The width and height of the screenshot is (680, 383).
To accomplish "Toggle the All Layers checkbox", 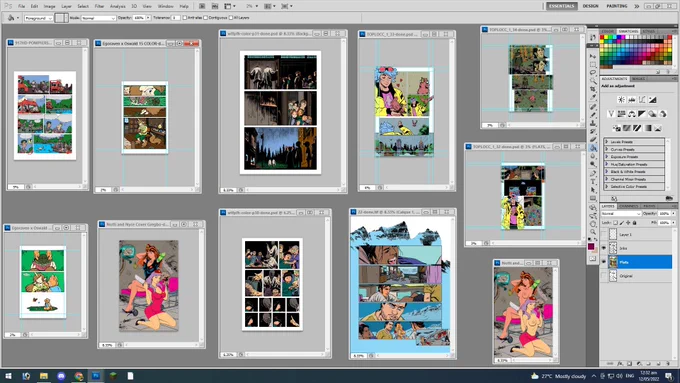I will (231, 18).
